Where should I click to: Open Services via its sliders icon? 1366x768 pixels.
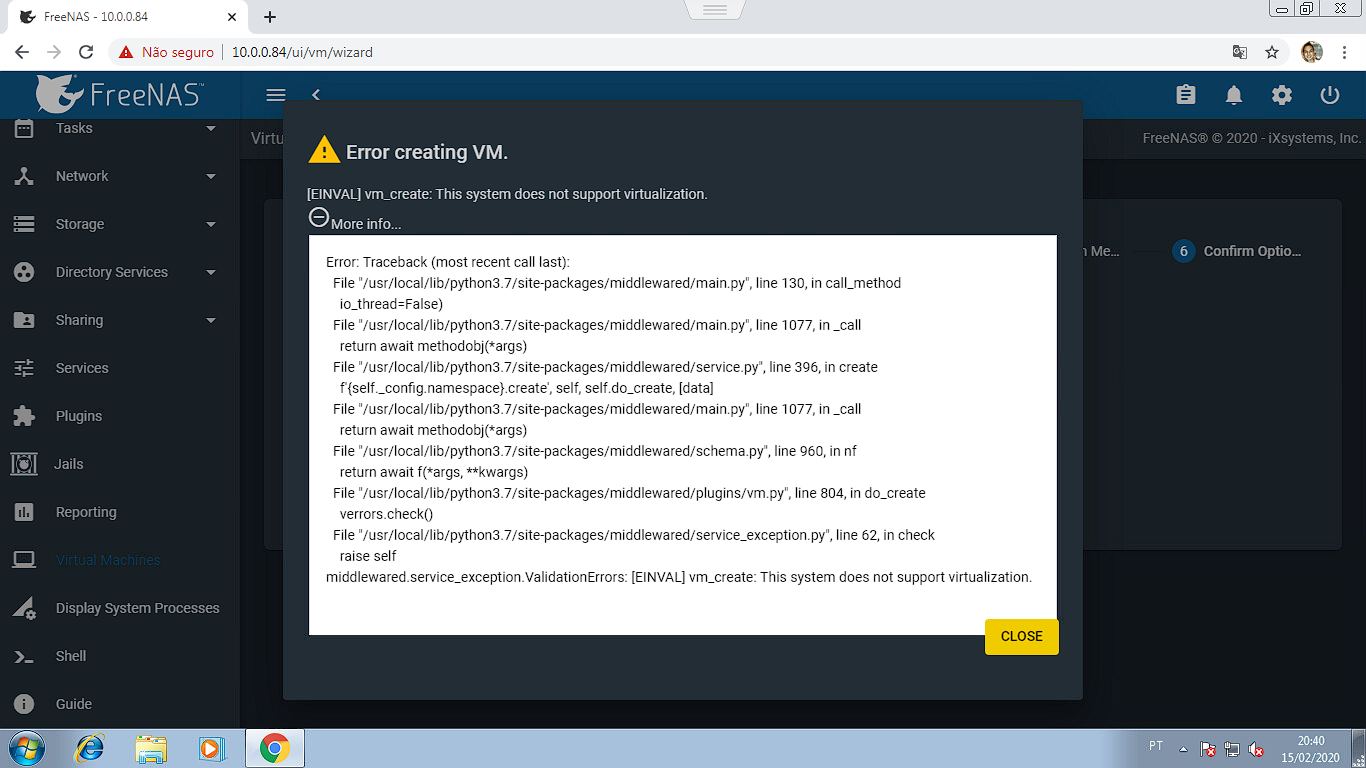click(24, 368)
